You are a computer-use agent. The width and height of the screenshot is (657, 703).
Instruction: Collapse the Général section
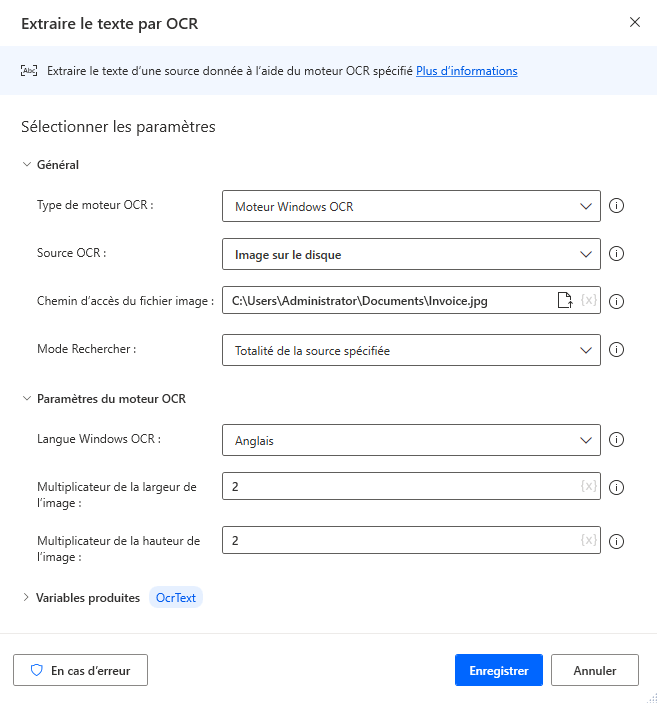point(27,164)
